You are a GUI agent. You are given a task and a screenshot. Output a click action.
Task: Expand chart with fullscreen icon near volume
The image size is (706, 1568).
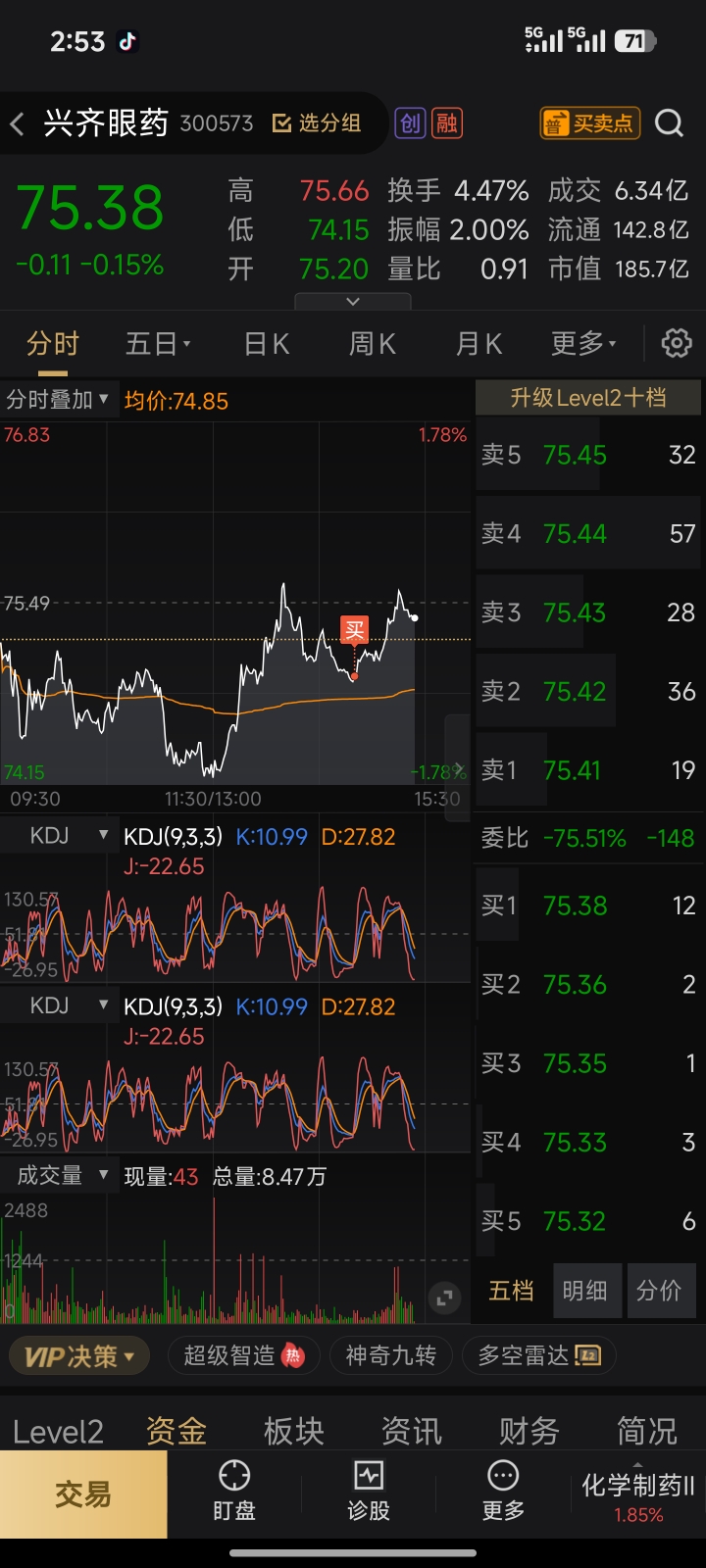coord(444,1298)
